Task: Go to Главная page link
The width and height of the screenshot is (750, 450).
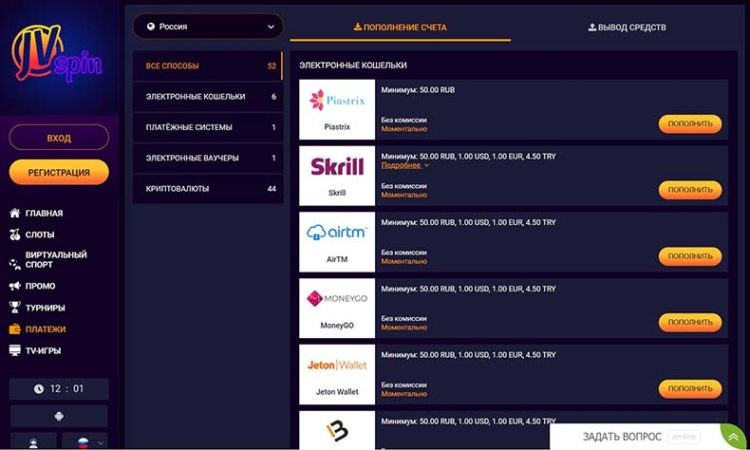Action: (x=44, y=213)
